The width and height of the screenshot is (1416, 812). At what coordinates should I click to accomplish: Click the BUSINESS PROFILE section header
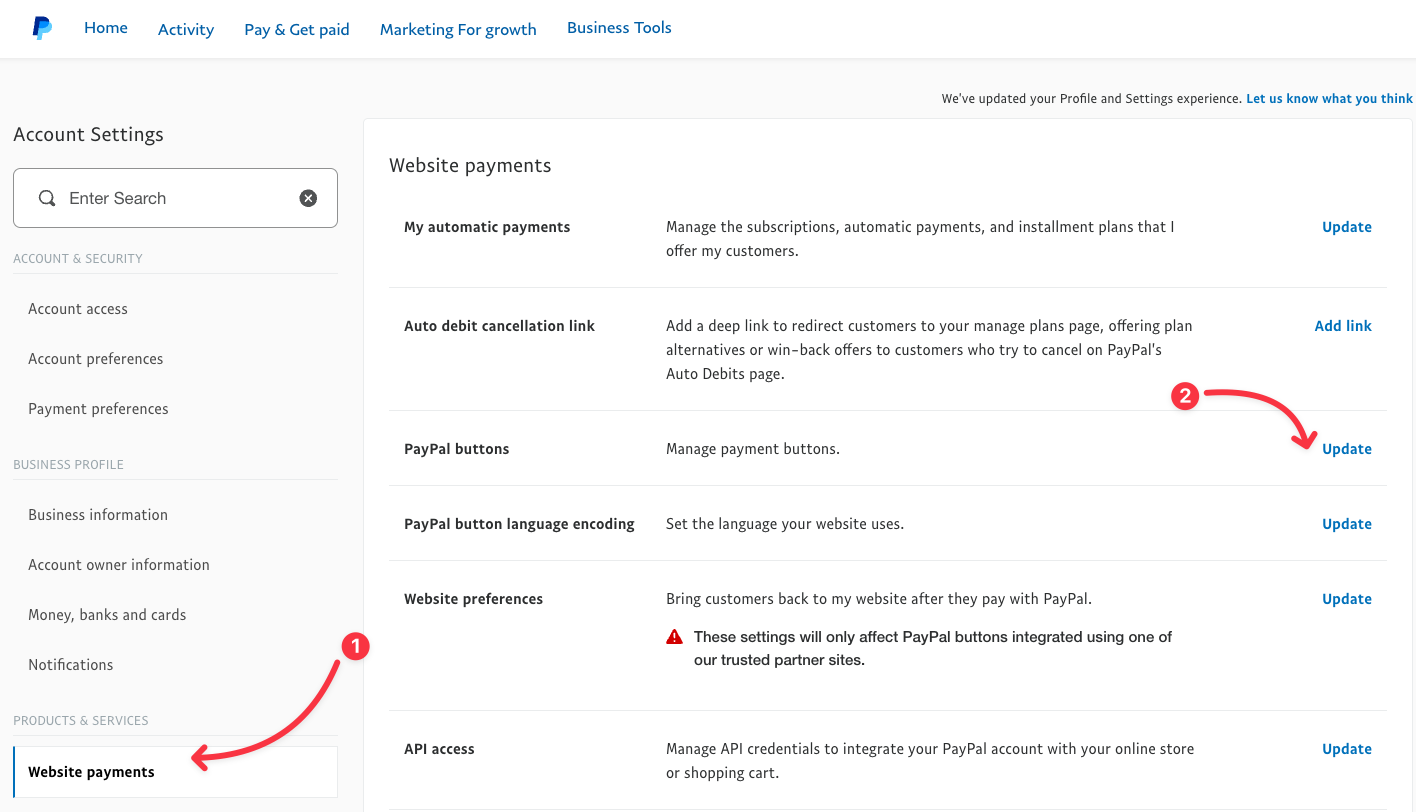coord(68,465)
